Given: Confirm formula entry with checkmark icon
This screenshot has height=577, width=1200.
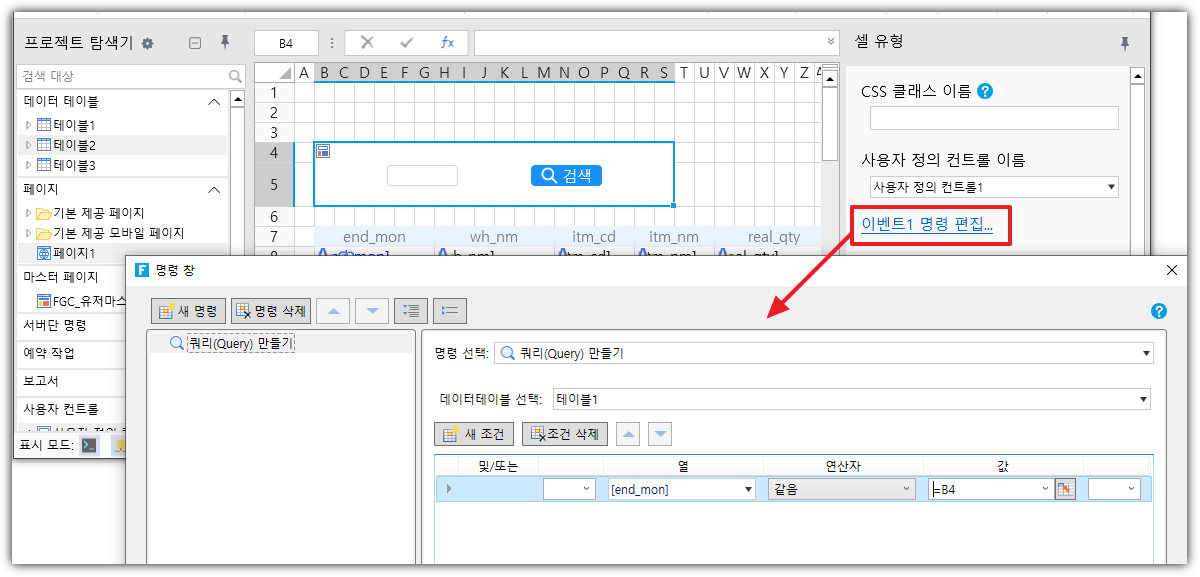Looking at the screenshot, I should click(x=406, y=42).
